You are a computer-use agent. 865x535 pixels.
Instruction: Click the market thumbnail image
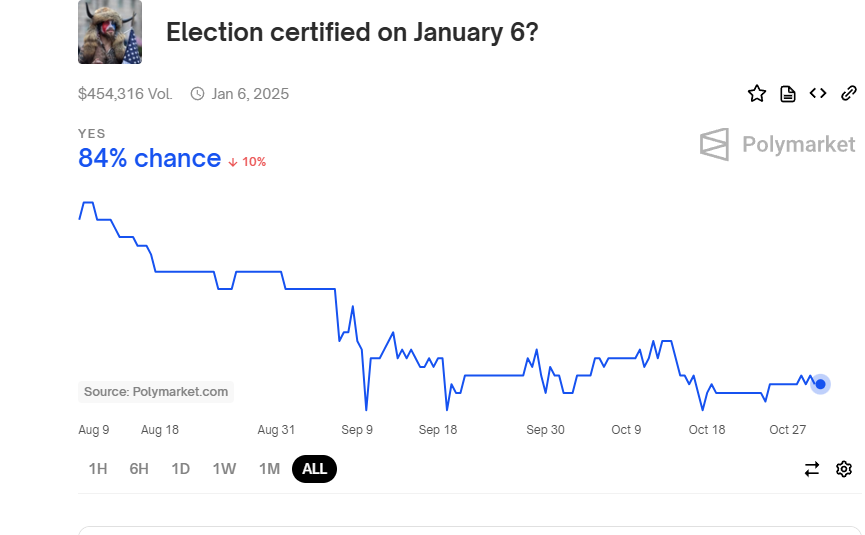[x=110, y=32]
